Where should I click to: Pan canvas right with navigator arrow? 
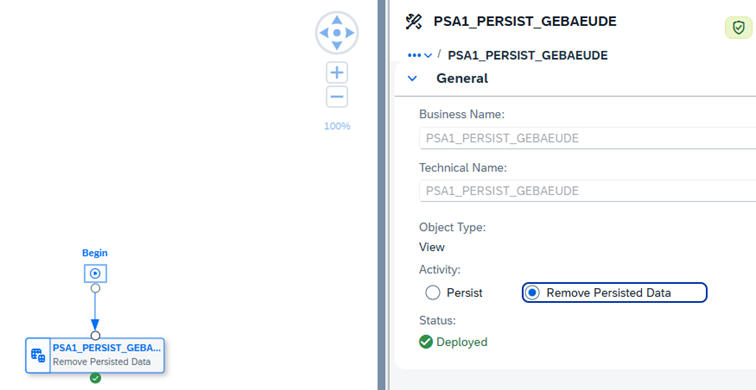point(350,33)
